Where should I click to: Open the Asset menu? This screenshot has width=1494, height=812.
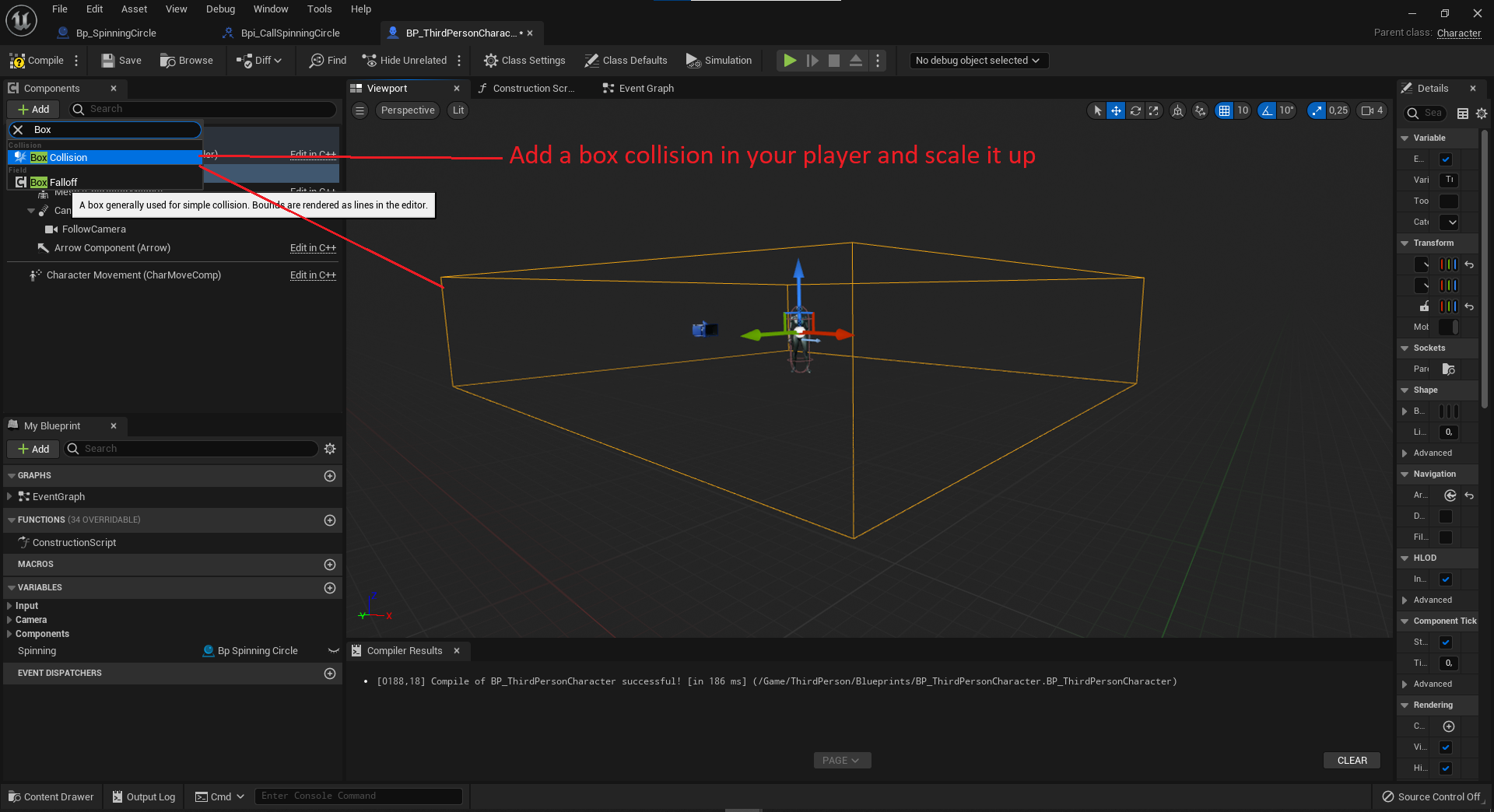(x=134, y=9)
